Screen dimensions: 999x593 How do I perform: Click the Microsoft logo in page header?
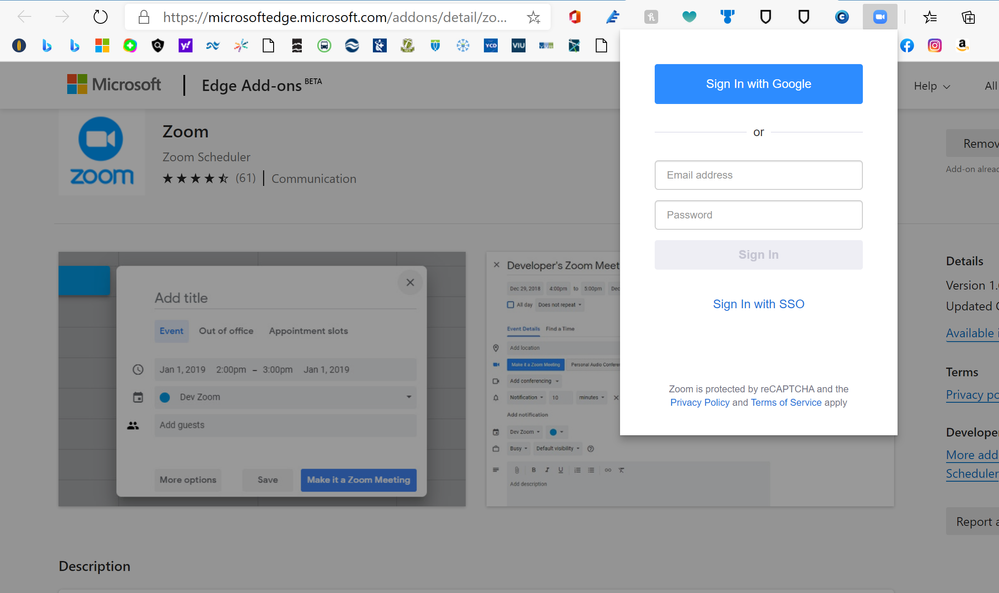[x=114, y=84]
